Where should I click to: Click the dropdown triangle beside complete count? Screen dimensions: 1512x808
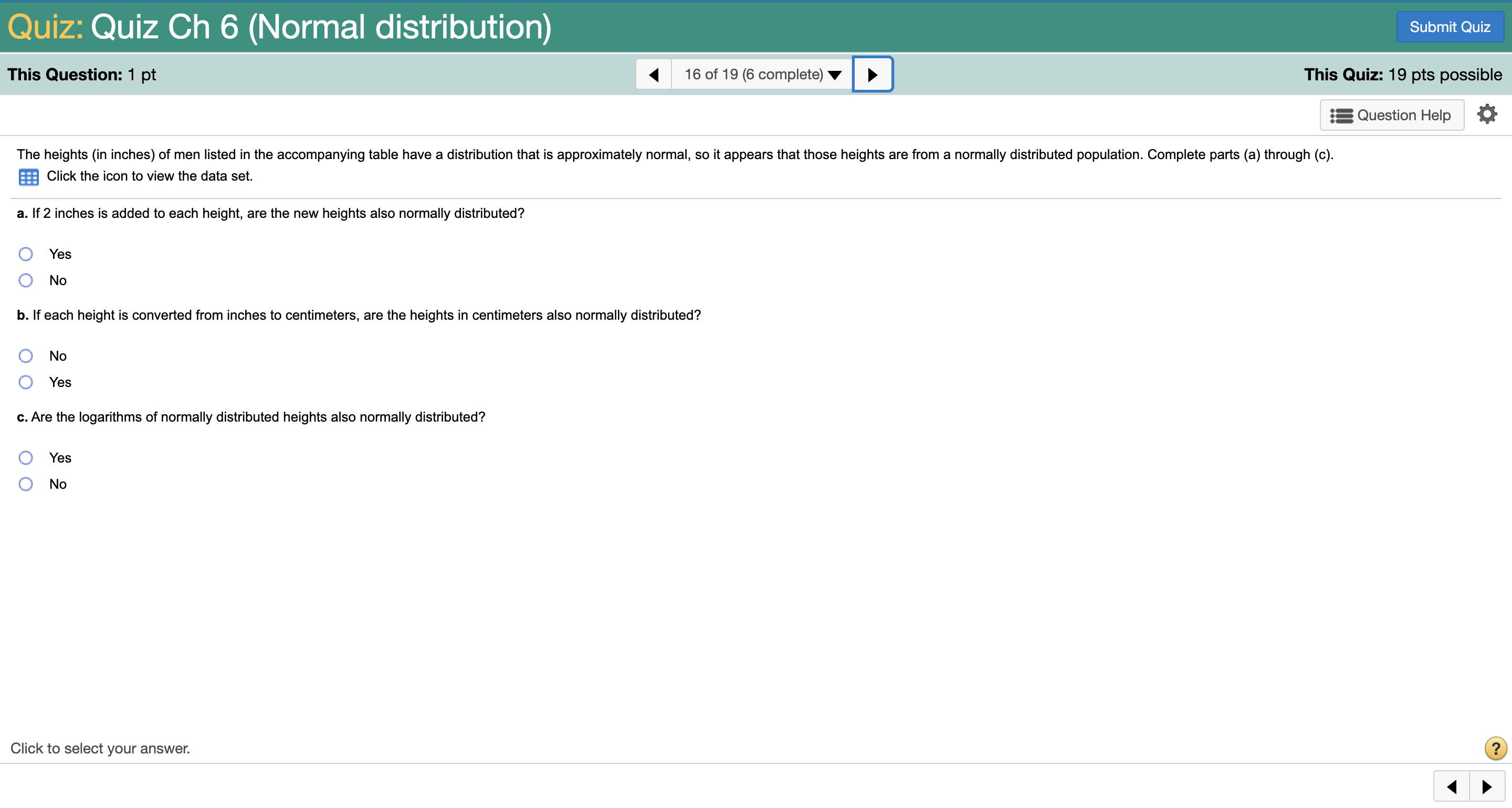[835, 75]
